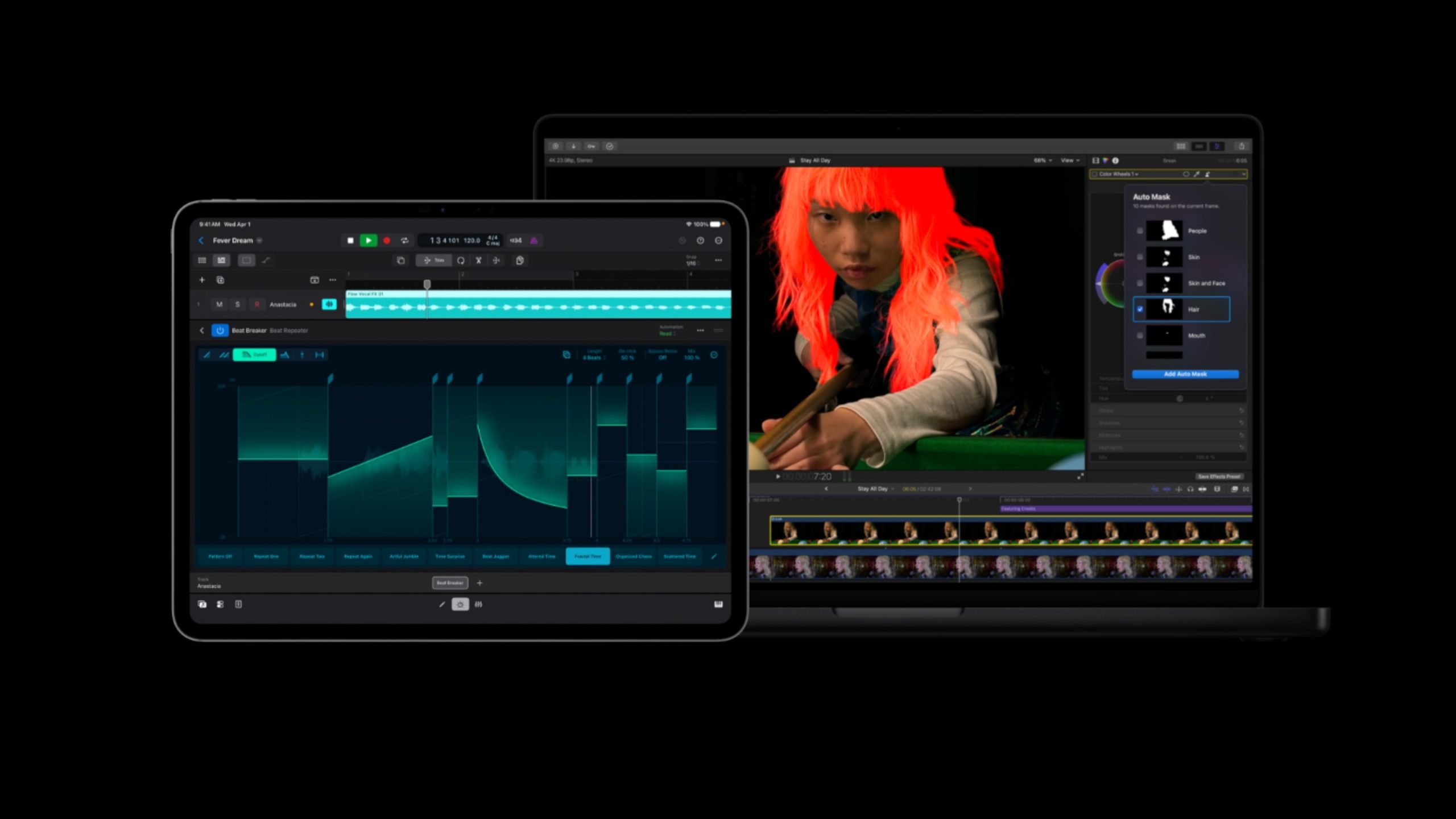Viewport: 1456px width, 819px height.
Task: Duplicate the track with the plus-square icon
Action: click(221, 280)
